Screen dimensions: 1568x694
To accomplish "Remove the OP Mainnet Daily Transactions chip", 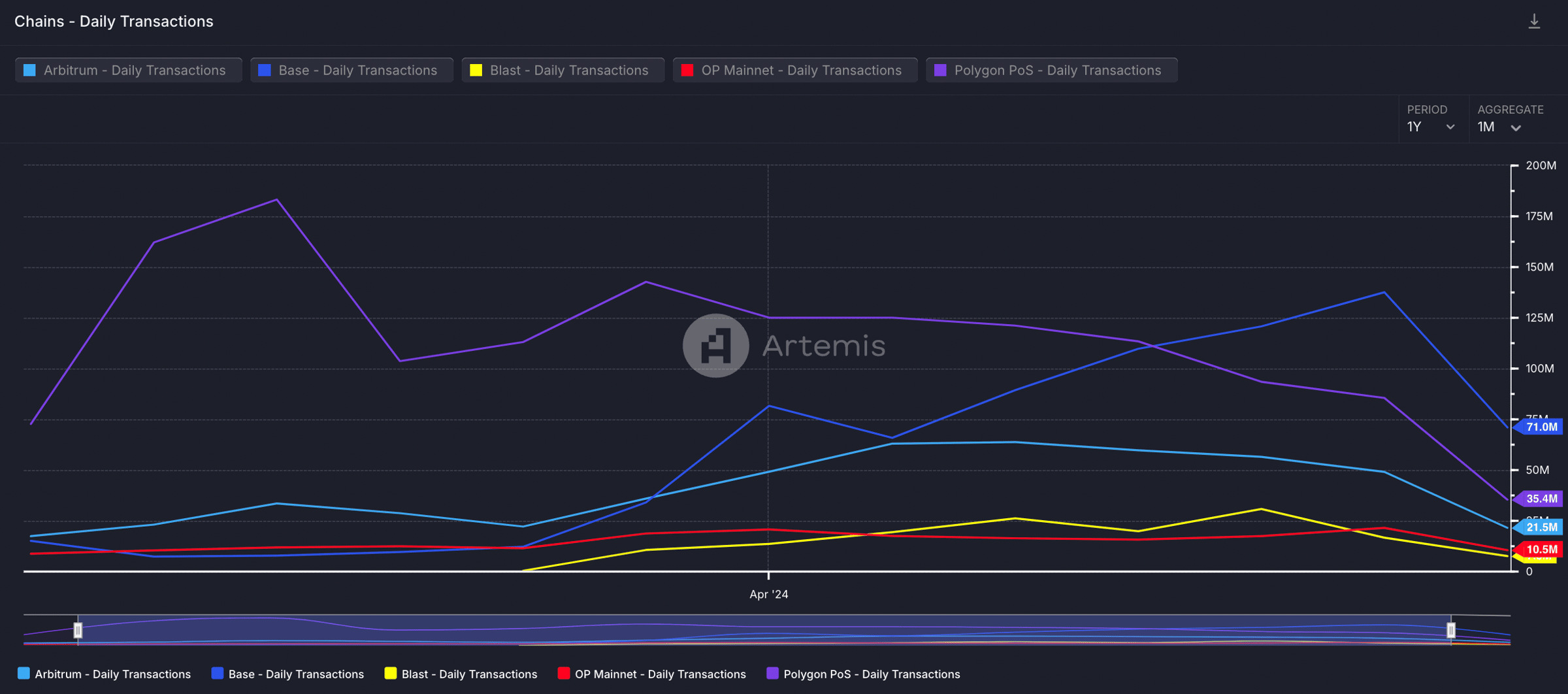I will click(795, 70).
